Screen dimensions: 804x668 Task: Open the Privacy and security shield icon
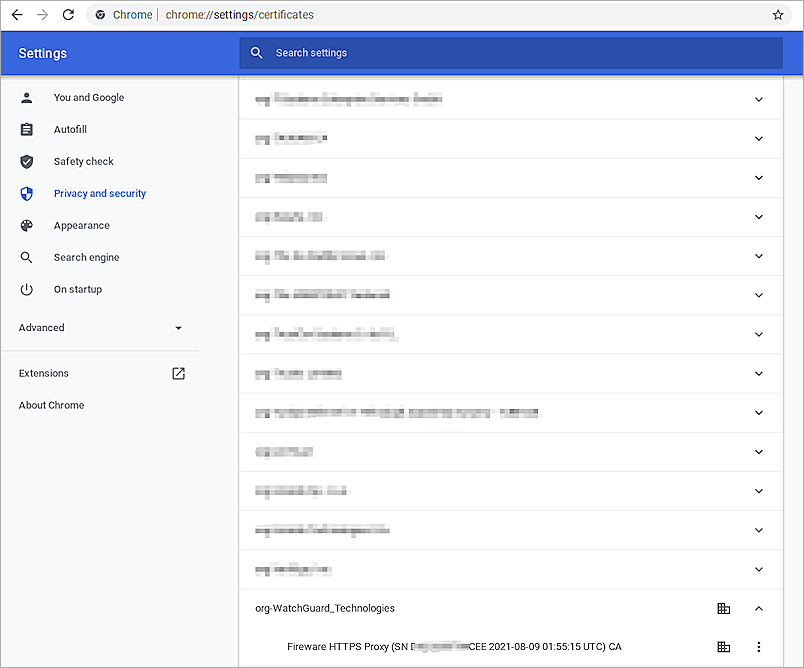pos(27,193)
